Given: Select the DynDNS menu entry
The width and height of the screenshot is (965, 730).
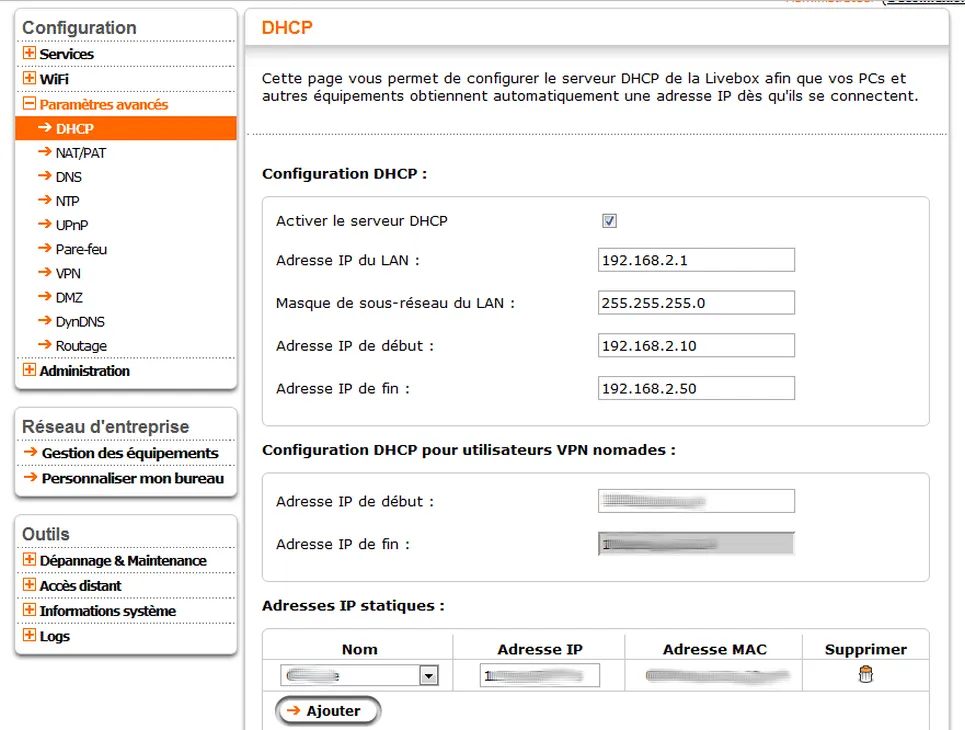Looking at the screenshot, I should pyautogui.click(x=80, y=322).
